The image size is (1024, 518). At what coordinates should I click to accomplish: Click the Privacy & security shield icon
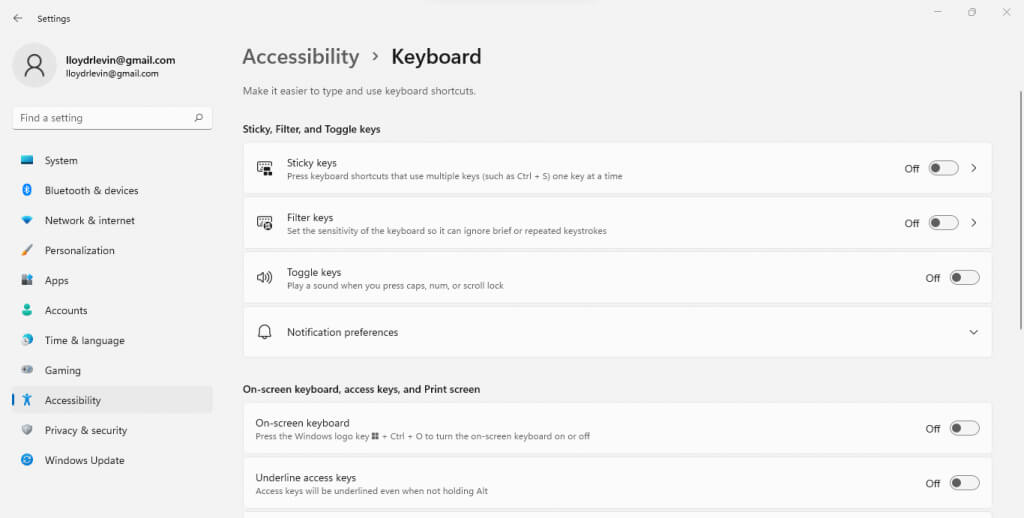[x=27, y=430]
